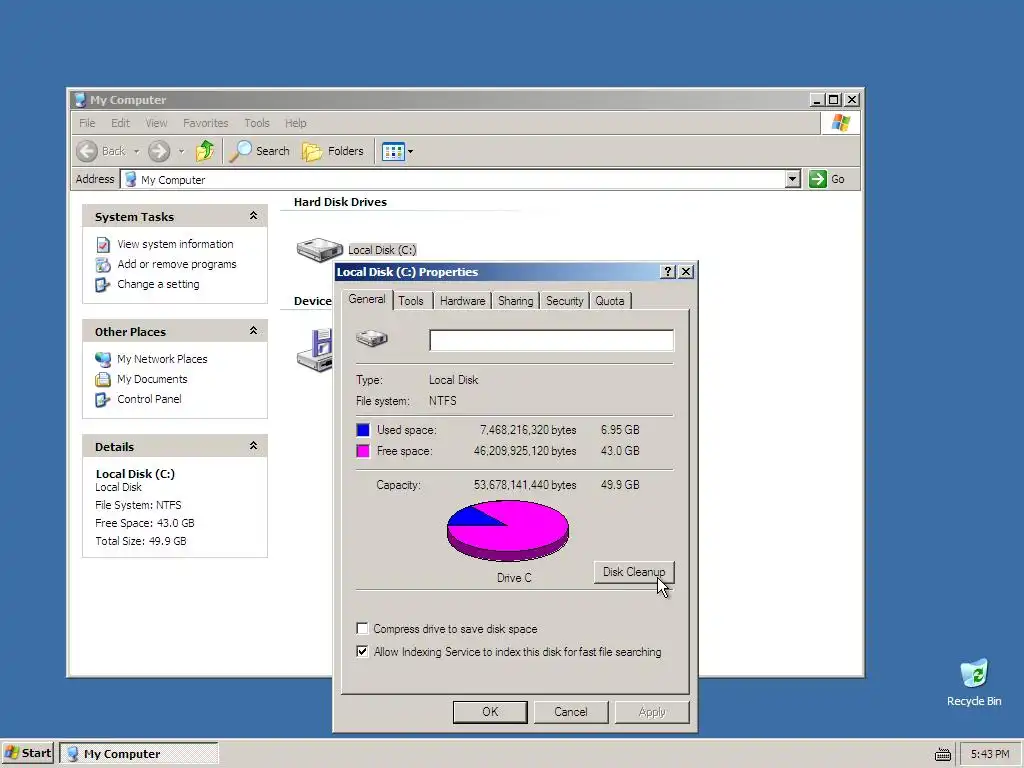This screenshot has height=768, width=1024.
Task: Click the keyboard icon in system tray
Action: 942,754
